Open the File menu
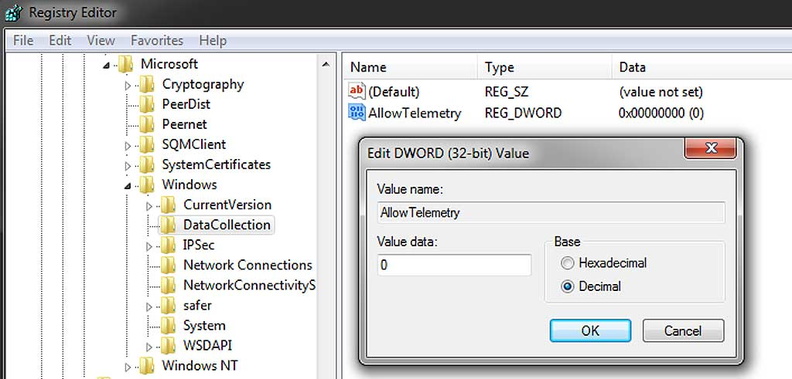The width and height of the screenshot is (792, 379). coord(23,40)
